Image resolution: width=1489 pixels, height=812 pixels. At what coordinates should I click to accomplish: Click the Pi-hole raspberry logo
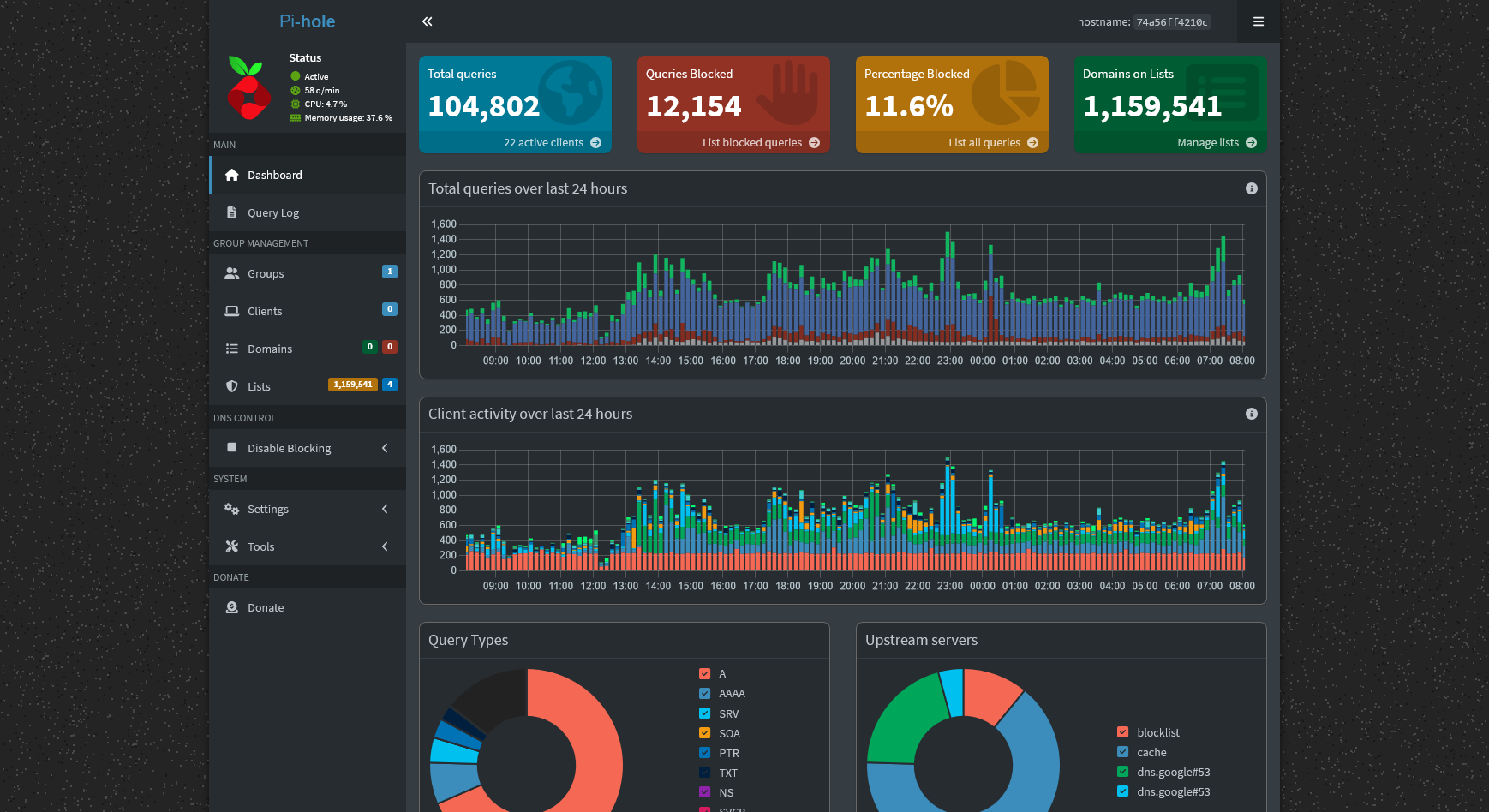[x=248, y=88]
